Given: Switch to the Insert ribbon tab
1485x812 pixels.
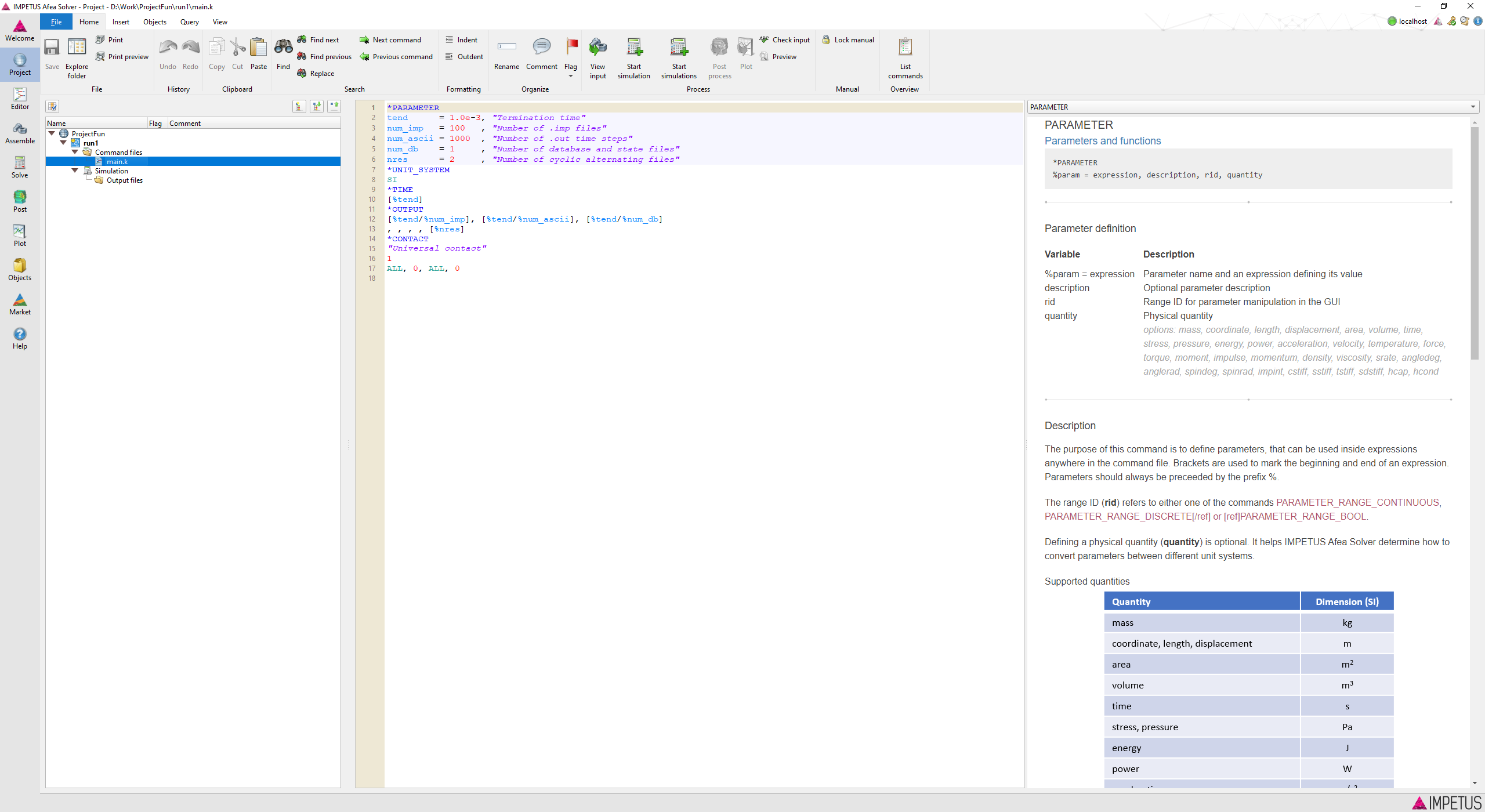Looking at the screenshot, I should point(121,22).
